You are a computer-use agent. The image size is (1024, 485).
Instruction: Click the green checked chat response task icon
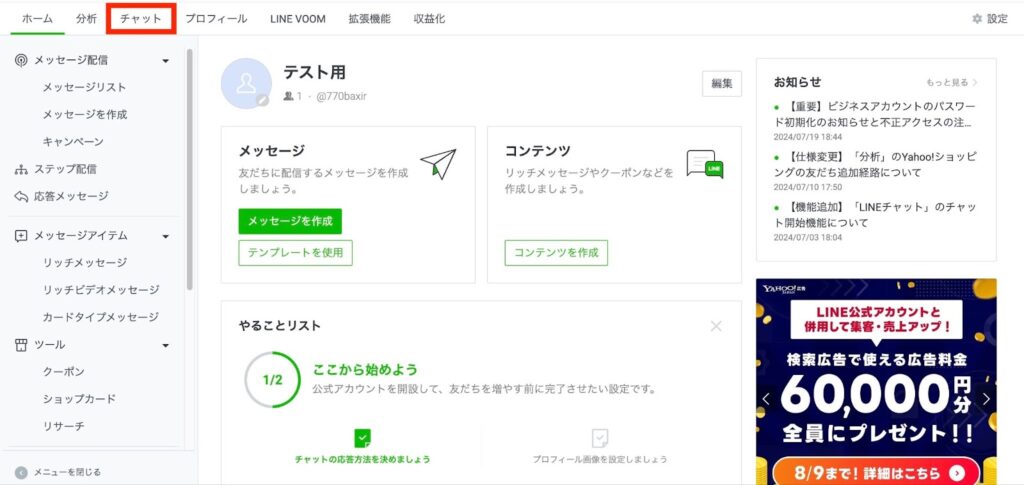(362, 437)
